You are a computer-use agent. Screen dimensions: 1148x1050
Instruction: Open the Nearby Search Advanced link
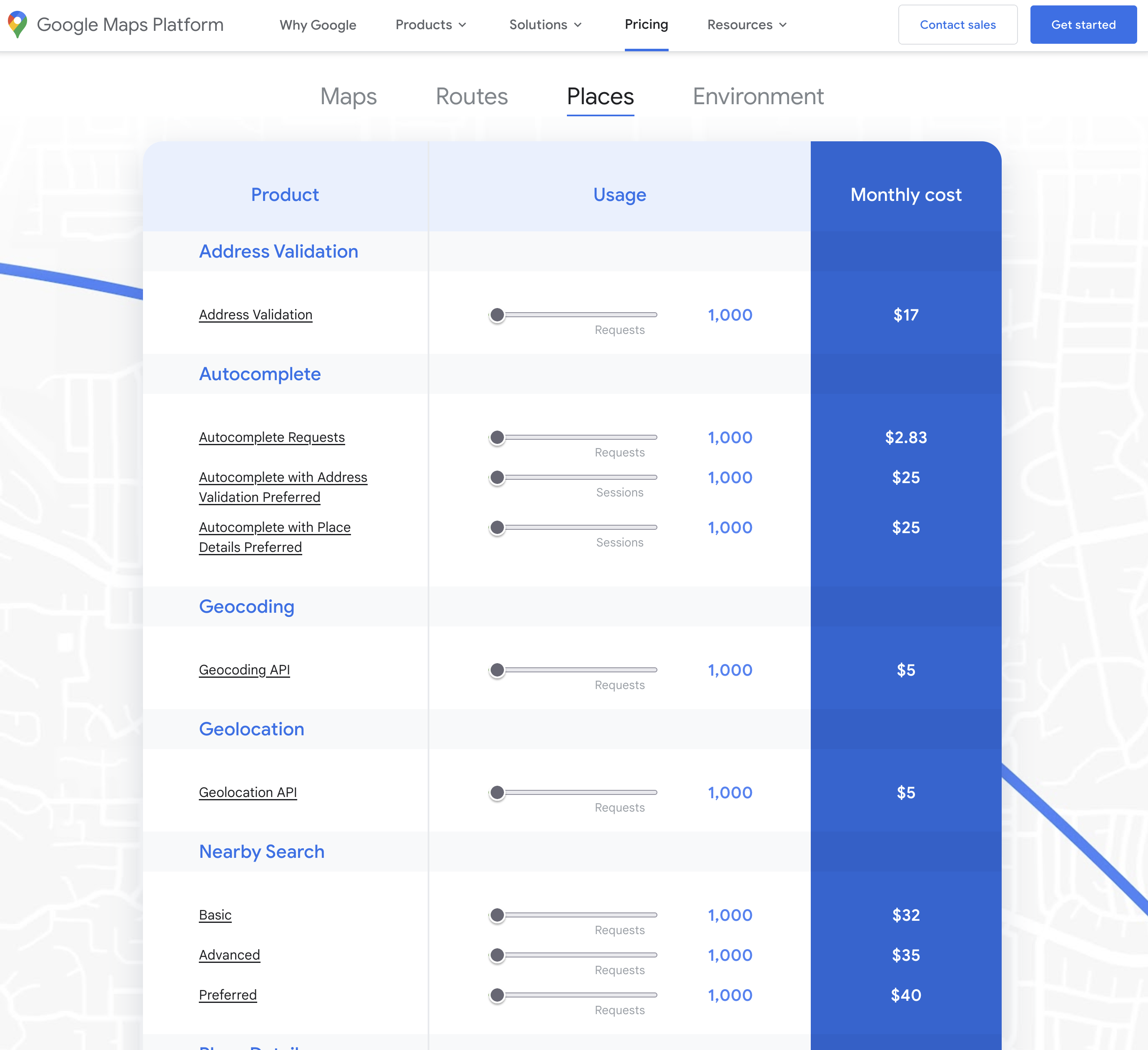[x=230, y=955]
